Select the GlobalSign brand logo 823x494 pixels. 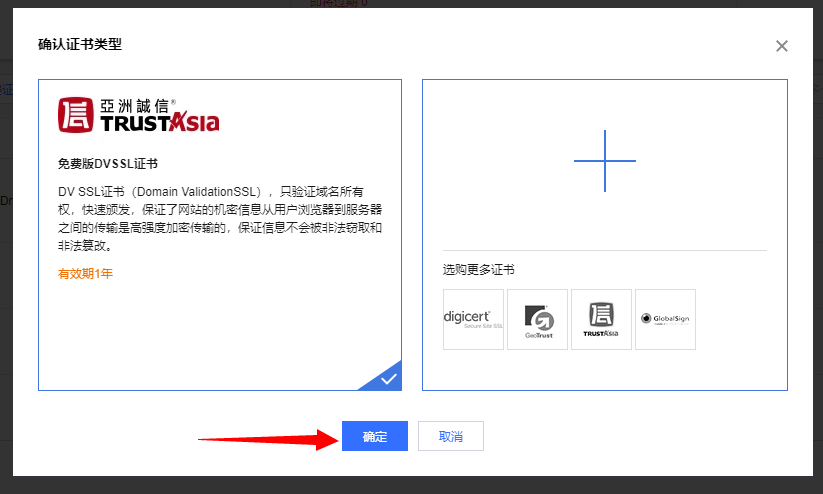(665, 319)
